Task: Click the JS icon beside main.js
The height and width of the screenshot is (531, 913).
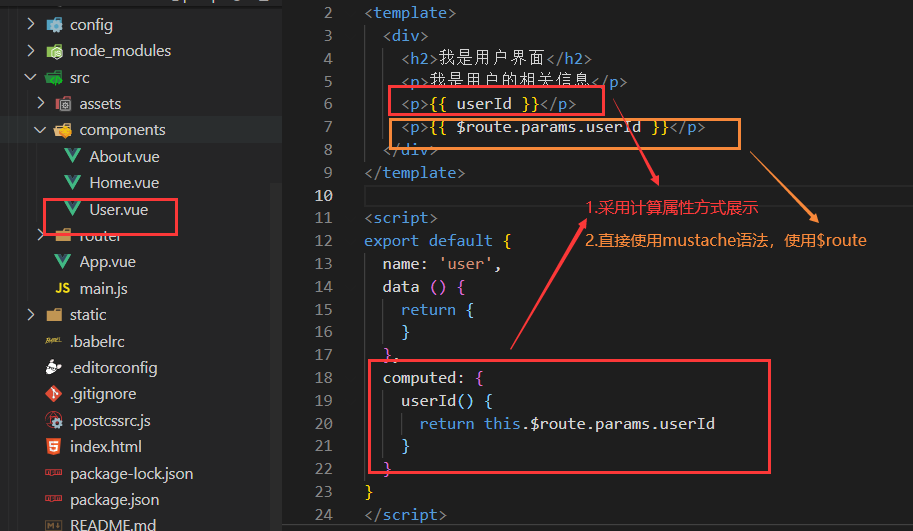Action: 63,288
